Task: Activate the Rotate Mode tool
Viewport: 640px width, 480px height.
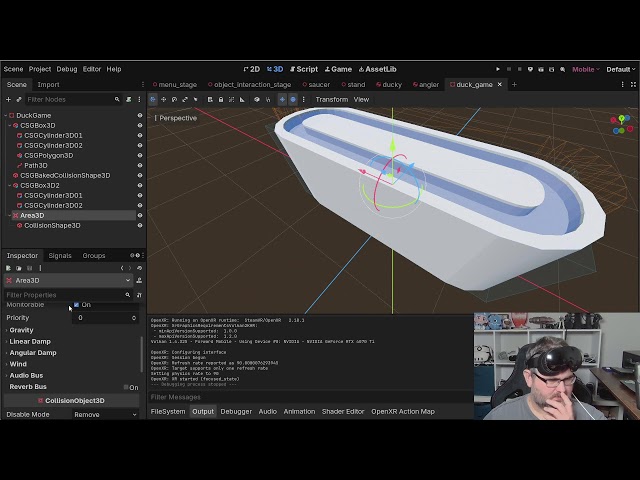Action: (174, 99)
